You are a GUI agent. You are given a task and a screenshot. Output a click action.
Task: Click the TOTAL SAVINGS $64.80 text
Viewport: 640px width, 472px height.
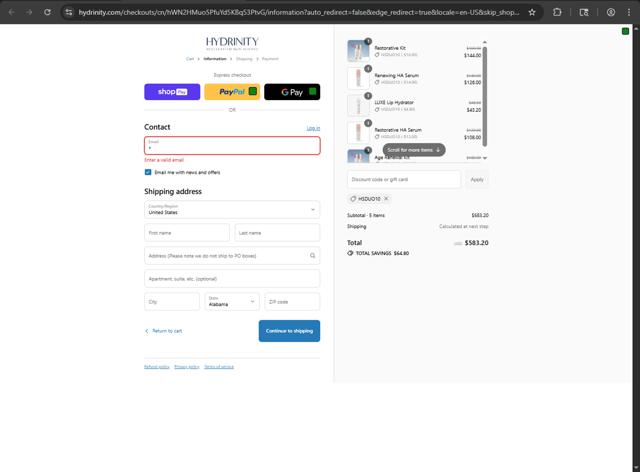pyautogui.click(x=382, y=253)
